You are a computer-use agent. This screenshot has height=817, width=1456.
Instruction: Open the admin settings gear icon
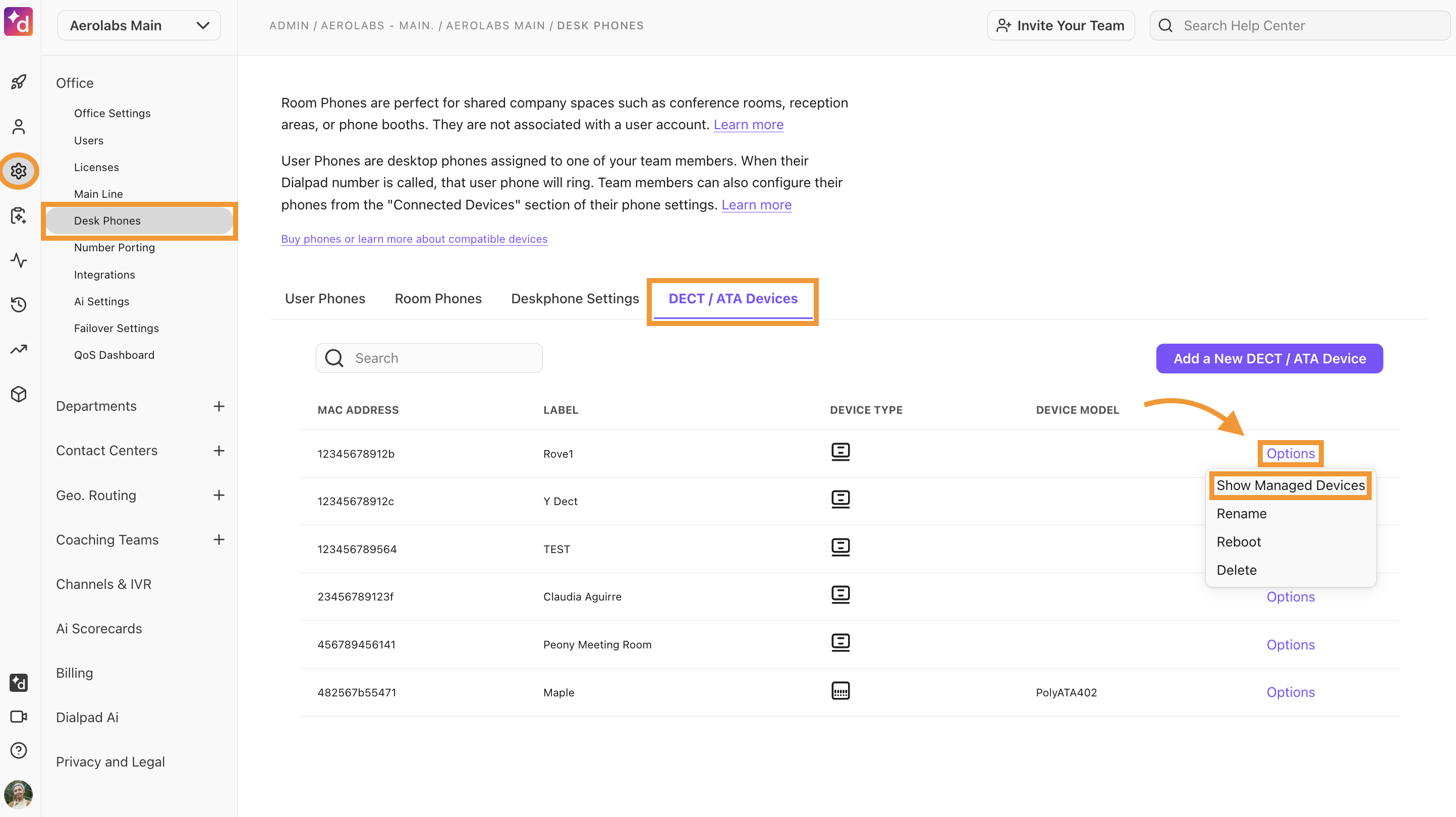click(19, 171)
